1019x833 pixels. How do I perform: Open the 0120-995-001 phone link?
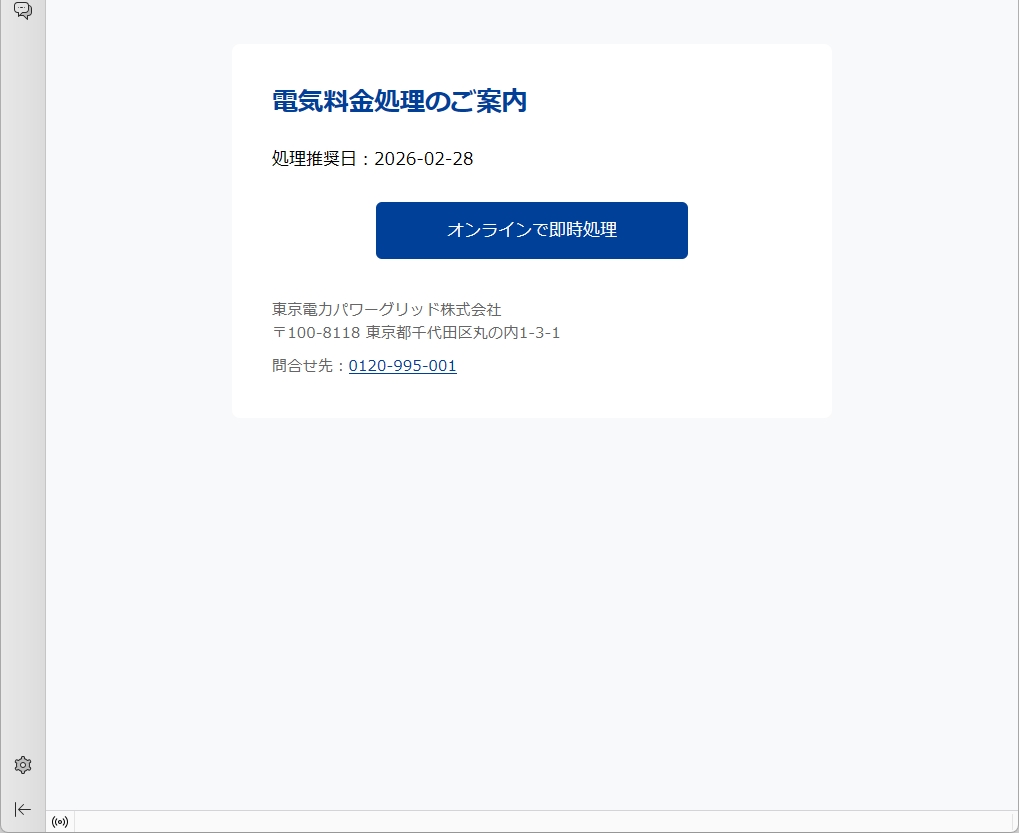[x=402, y=366]
